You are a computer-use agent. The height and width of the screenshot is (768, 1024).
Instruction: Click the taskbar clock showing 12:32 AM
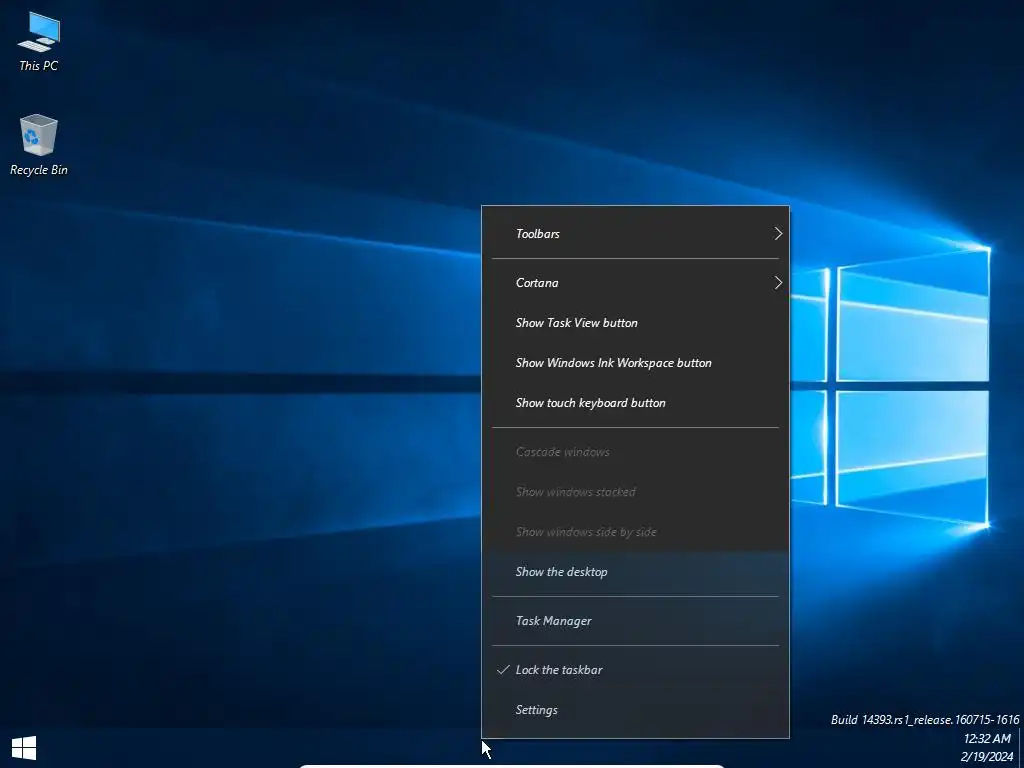(x=987, y=739)
